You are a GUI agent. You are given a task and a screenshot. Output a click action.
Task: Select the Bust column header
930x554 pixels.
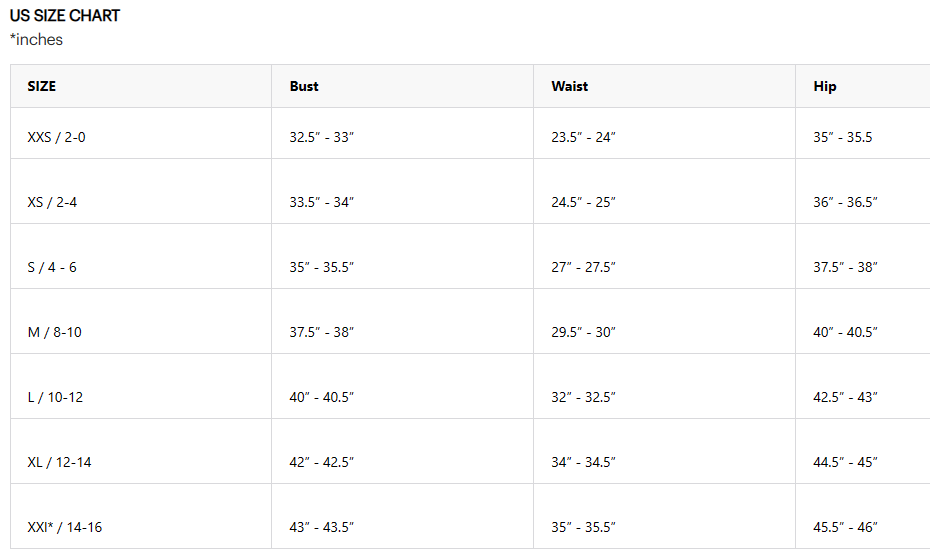(304, 86)
